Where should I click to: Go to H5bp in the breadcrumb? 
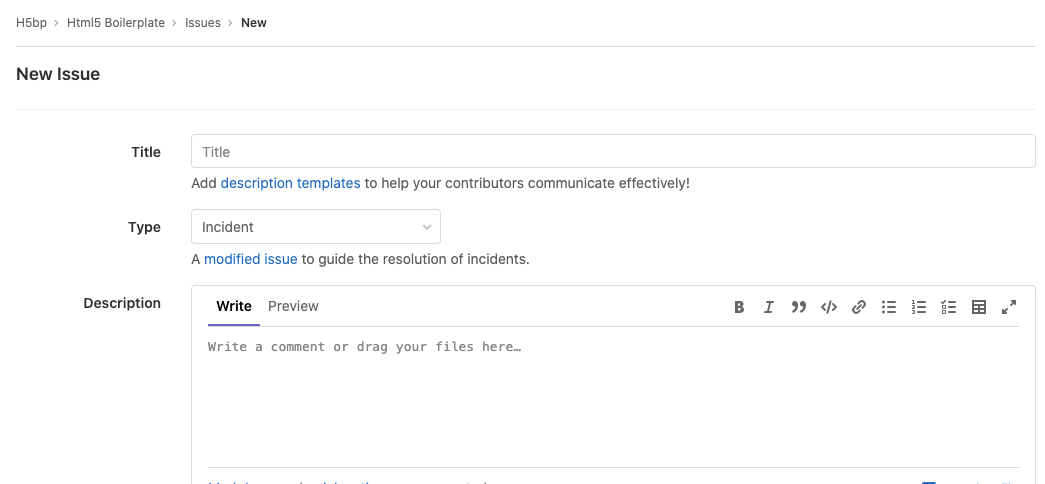31,22
